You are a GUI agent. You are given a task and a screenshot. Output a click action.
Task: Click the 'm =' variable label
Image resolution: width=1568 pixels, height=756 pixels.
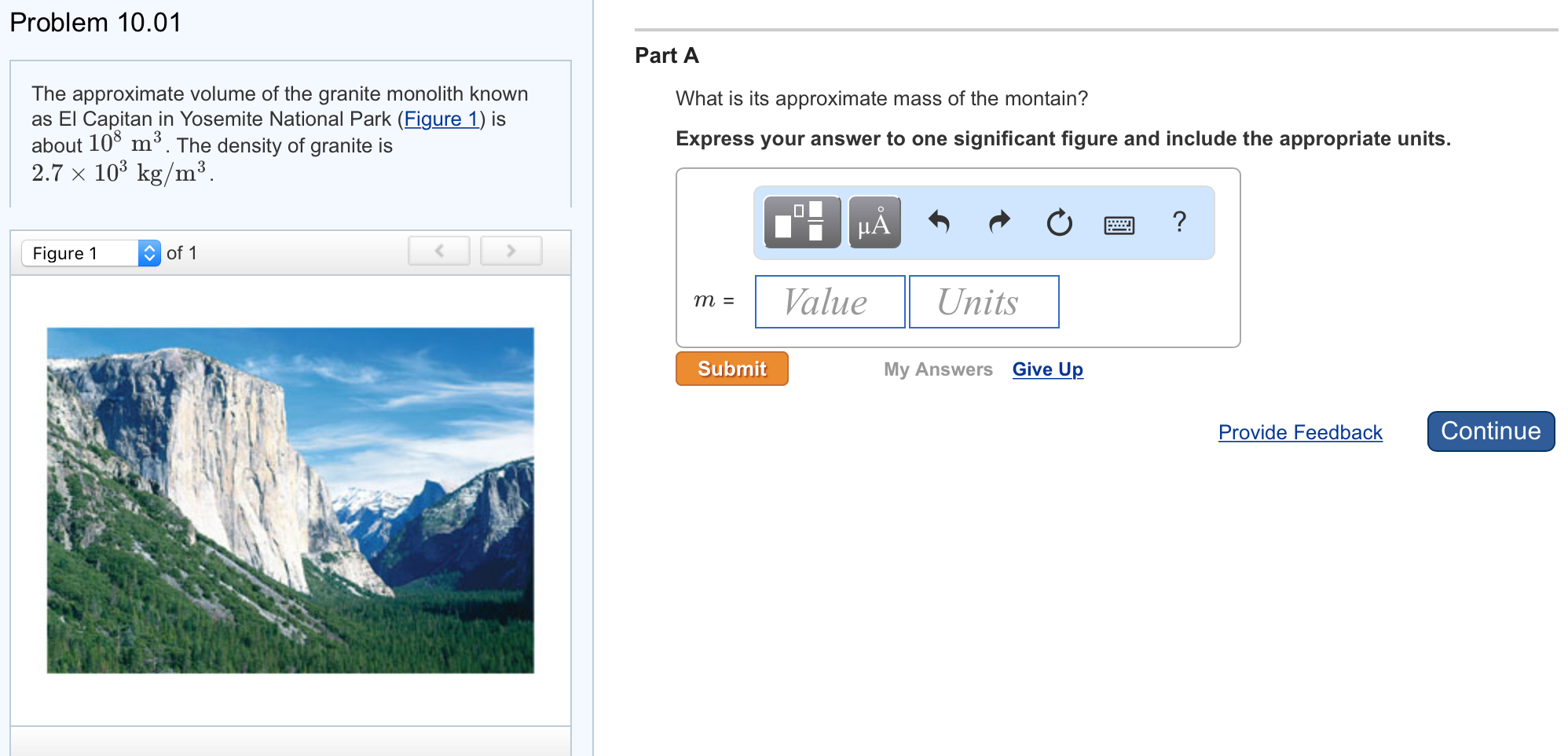pyautogui.click(x=714, y=300)
